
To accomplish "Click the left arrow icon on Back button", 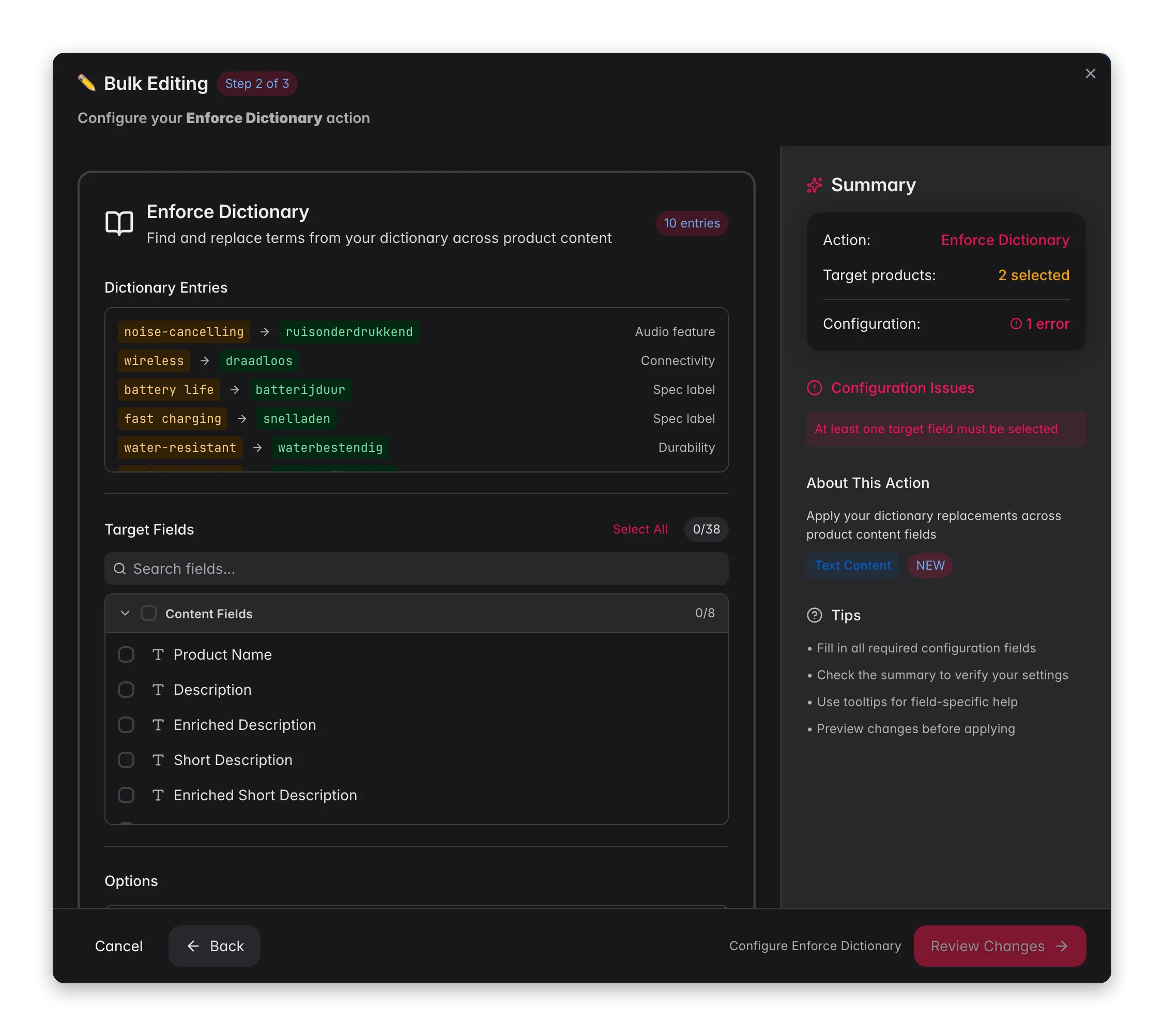I will [193, 946].
